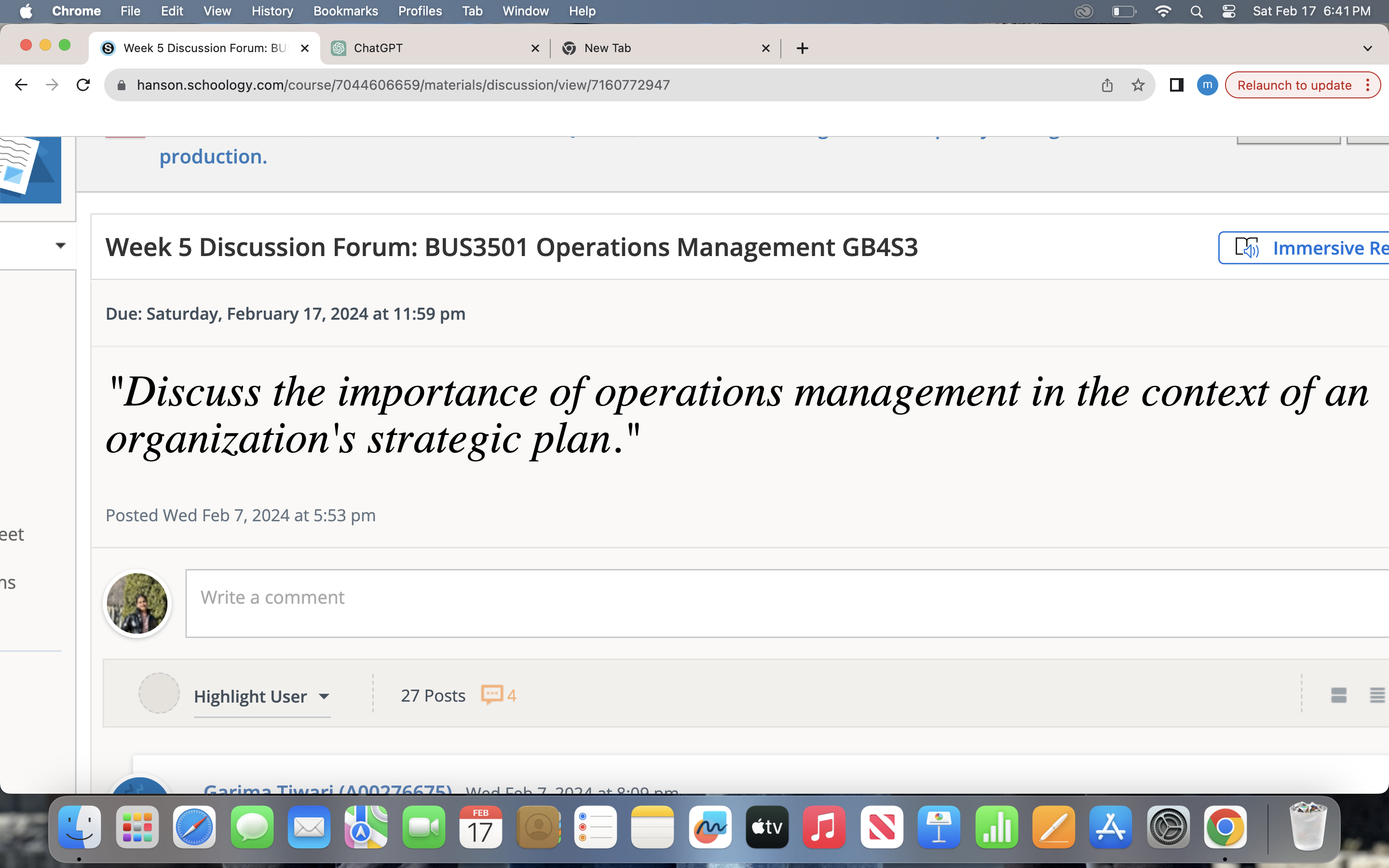The width and height of the screenshot is (1389, 868).
Task: Click the comment bubble icon beside 27 Posts
Action: pyautogui.click(x=491, y=694)
